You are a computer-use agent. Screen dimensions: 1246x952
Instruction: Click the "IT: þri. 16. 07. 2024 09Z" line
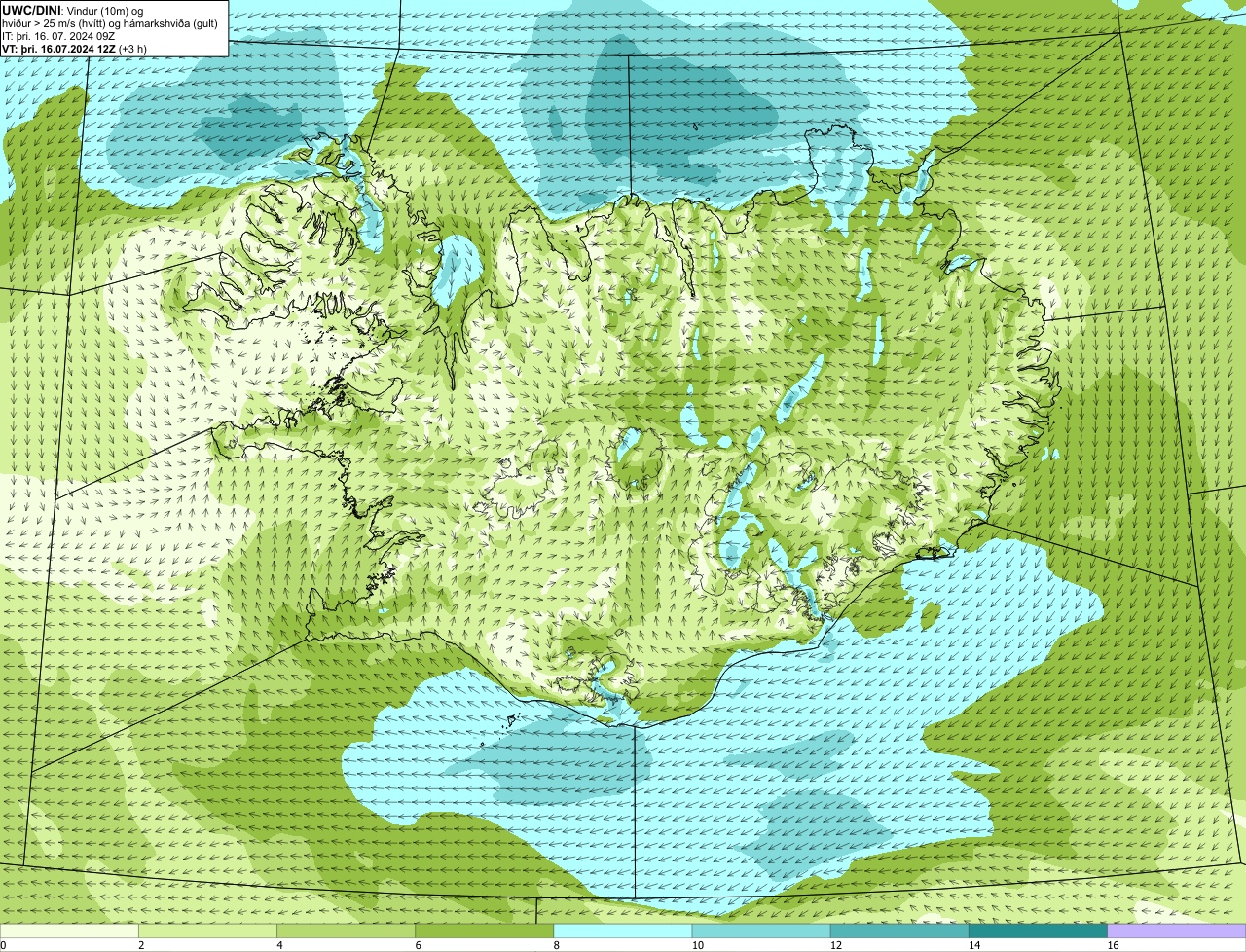pyautogui.click(x=58, y=36)
